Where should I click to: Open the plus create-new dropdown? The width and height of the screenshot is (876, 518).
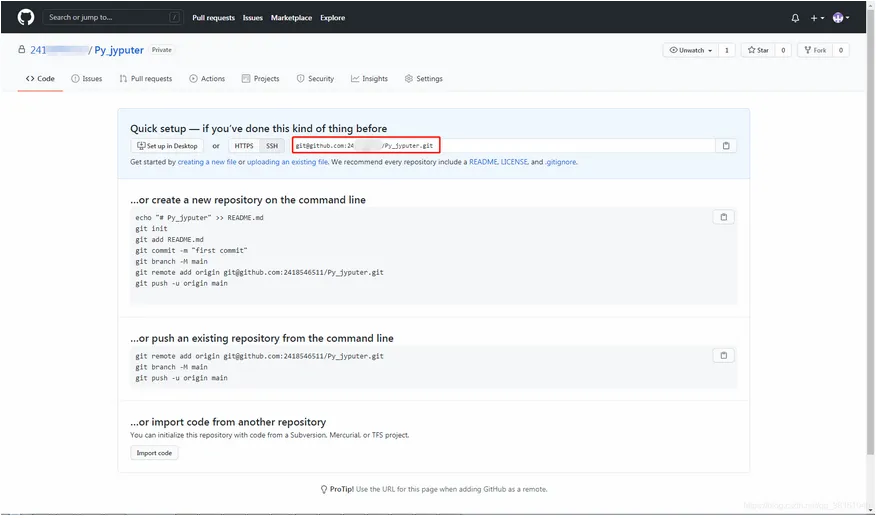pos(816,18)
